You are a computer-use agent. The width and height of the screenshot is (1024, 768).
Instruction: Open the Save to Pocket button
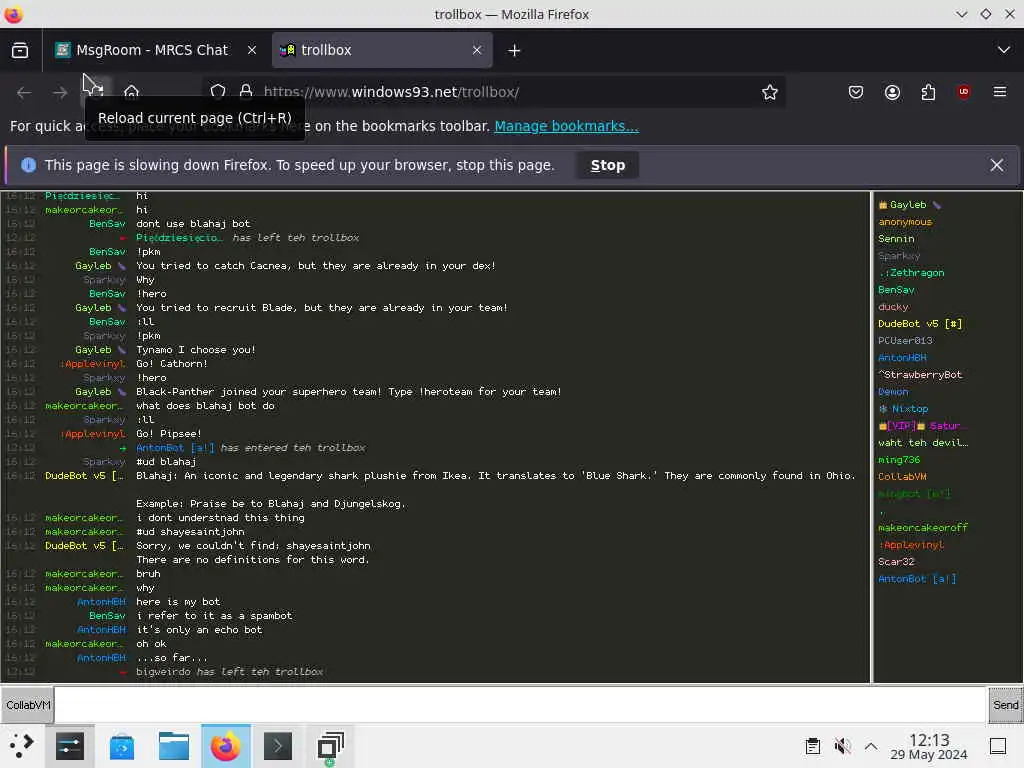pyautogui.click(x=856, y=92)
